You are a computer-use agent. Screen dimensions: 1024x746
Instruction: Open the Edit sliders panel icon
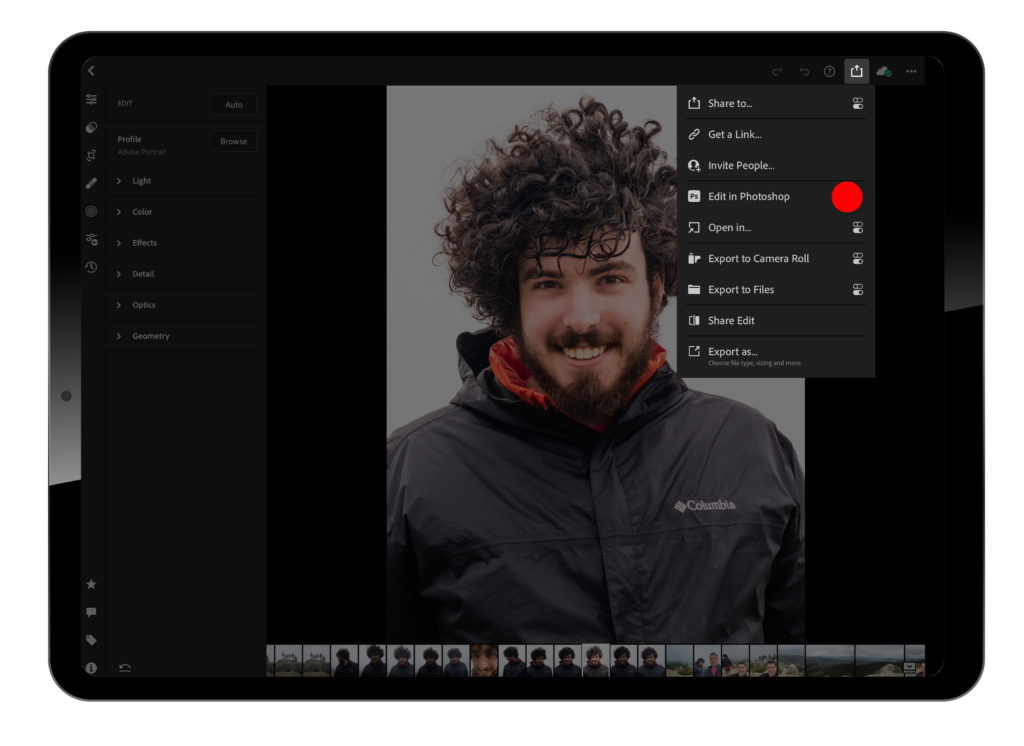[x=91, y=99]
